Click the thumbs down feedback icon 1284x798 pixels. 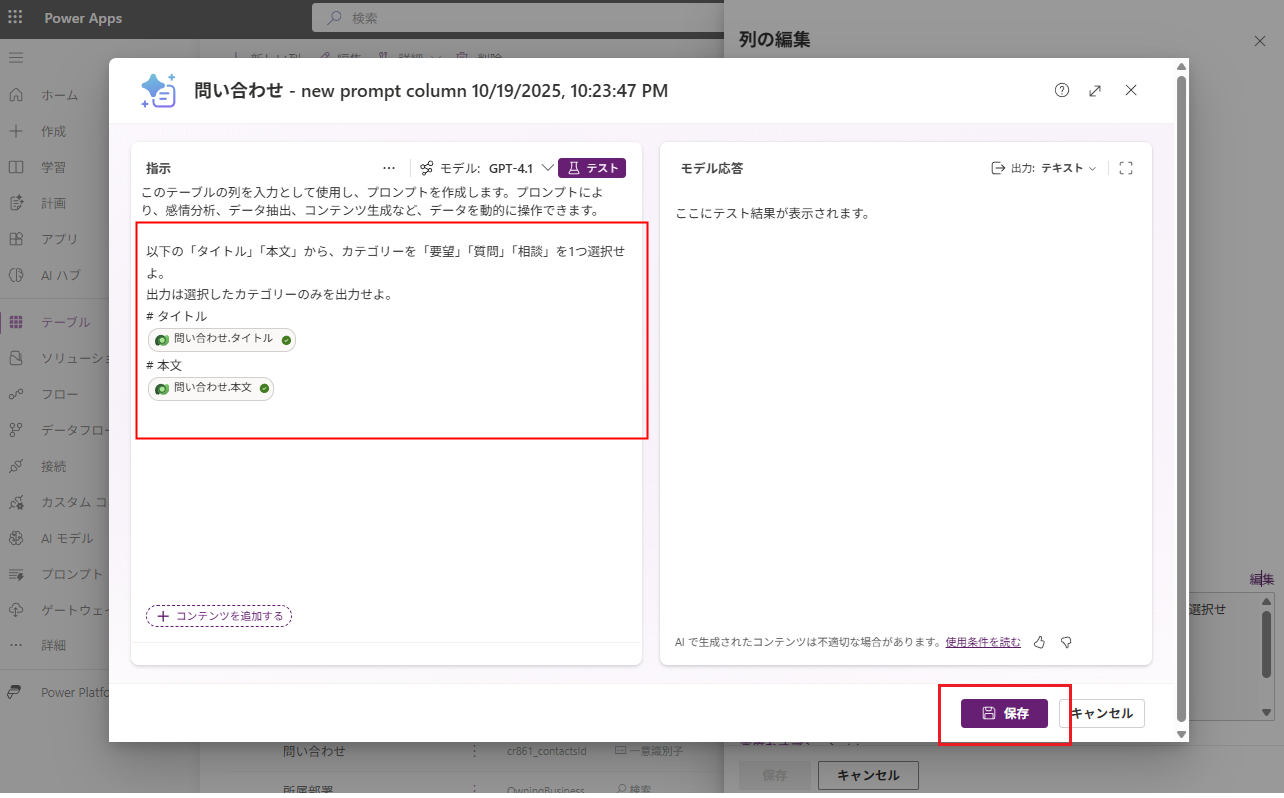coord(1066,642)
